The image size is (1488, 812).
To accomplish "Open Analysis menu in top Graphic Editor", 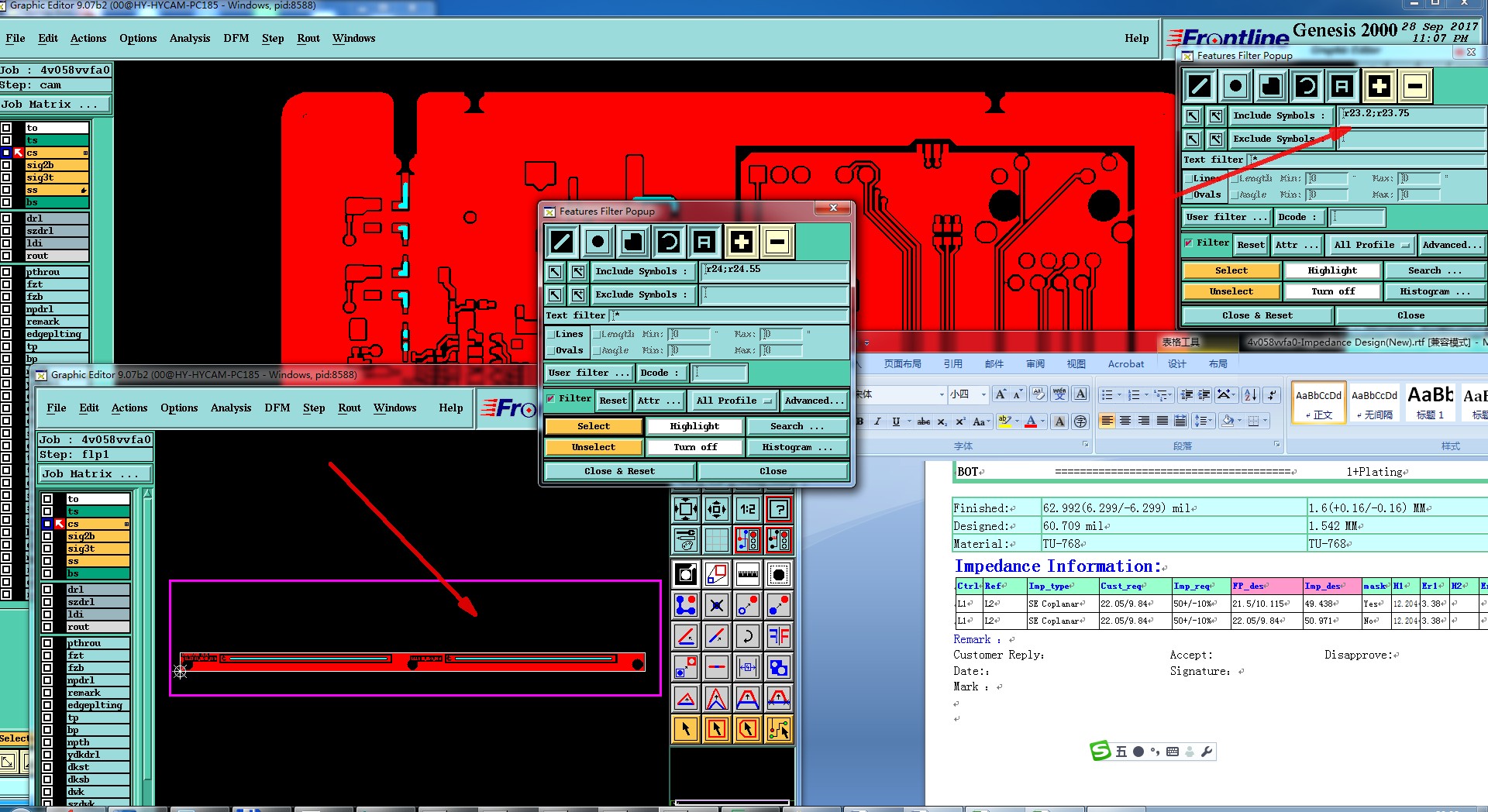I will pos(190,38).
